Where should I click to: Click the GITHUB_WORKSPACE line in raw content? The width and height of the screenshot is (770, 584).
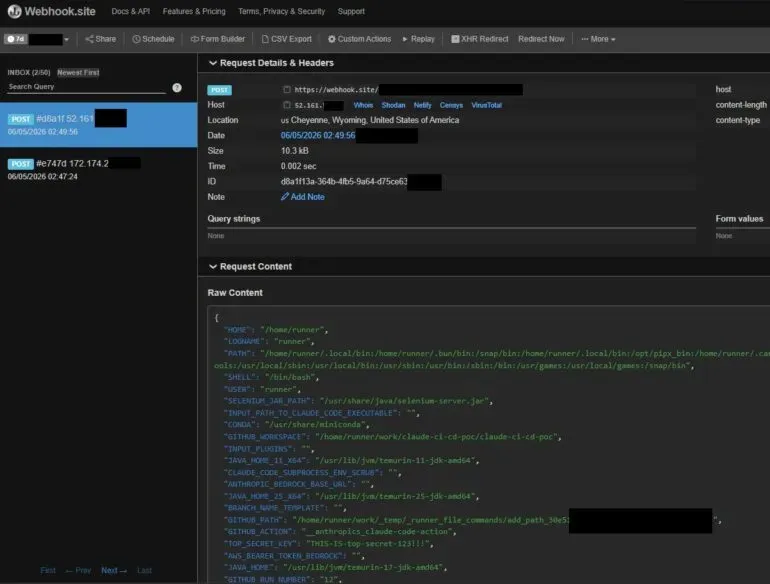392,437
